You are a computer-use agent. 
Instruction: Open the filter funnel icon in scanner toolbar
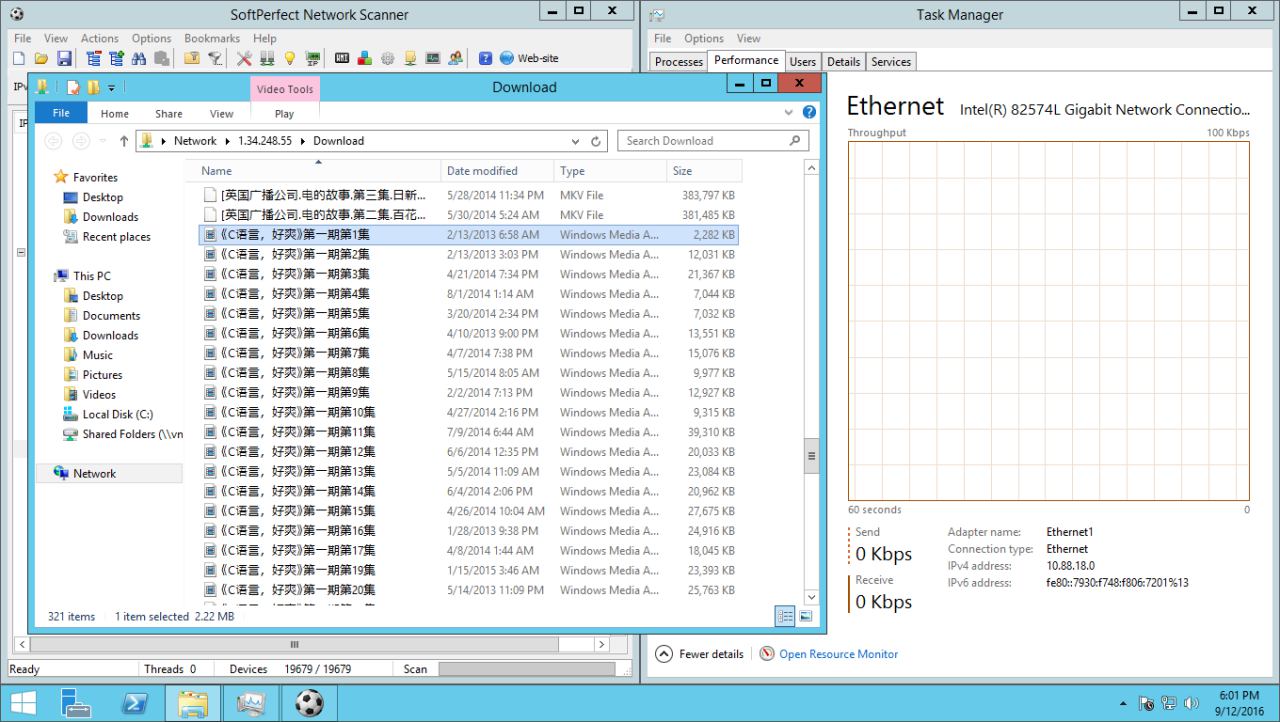pos(216,58)
